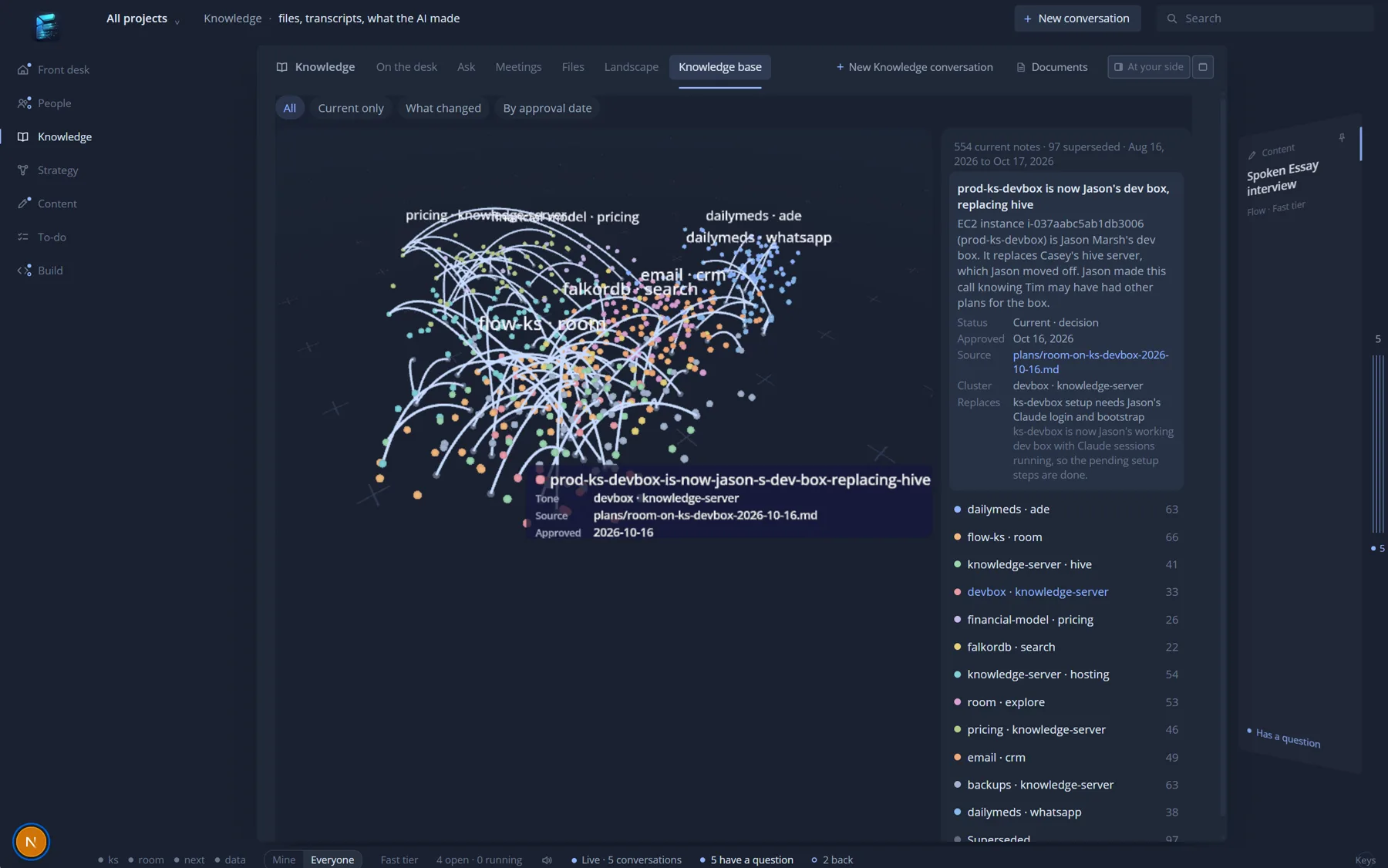Viewport: 1388px width, 868px height.
Task: Switch to Everyone filter
Action: tap(332, 860)
